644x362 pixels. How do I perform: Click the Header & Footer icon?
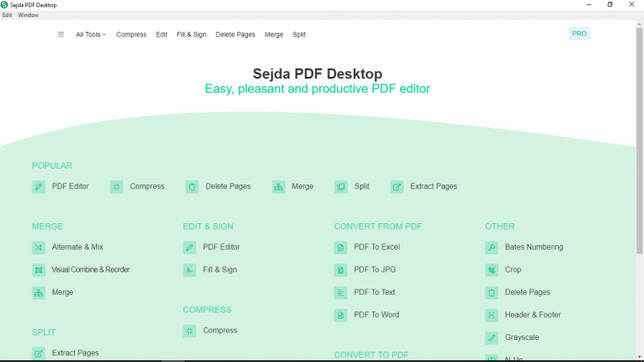click(491, 315)
